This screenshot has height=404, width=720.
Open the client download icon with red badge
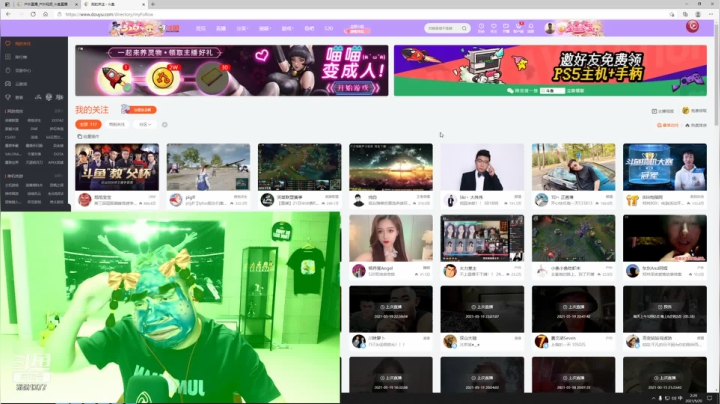[x=518, y=28]
